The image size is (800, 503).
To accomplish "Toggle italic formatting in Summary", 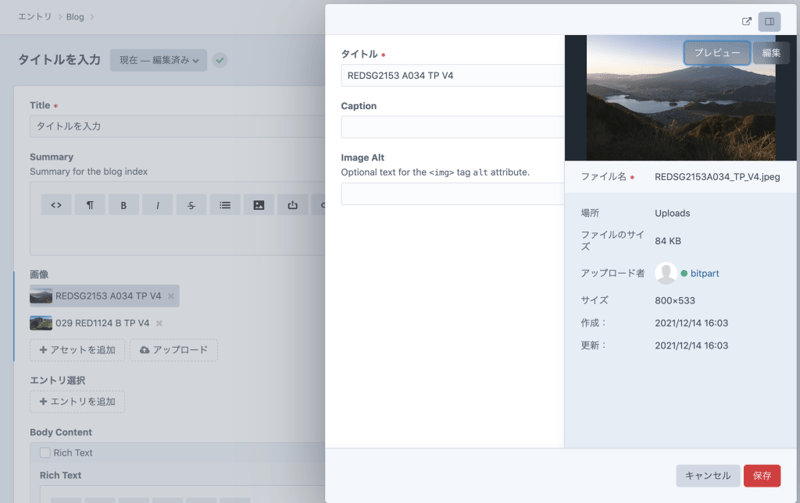I will (157, 205).
